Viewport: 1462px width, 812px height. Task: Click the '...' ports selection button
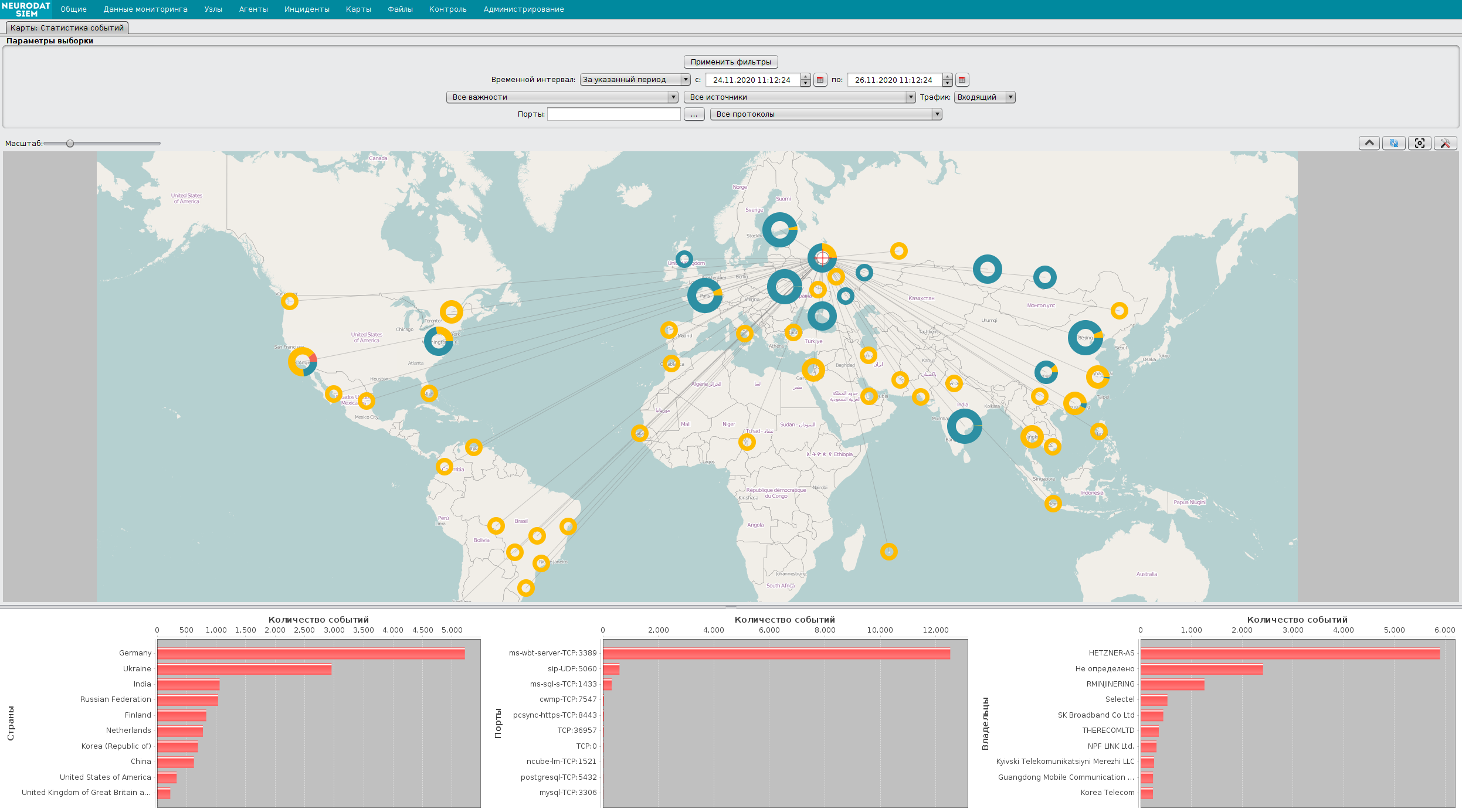point(694,114)
